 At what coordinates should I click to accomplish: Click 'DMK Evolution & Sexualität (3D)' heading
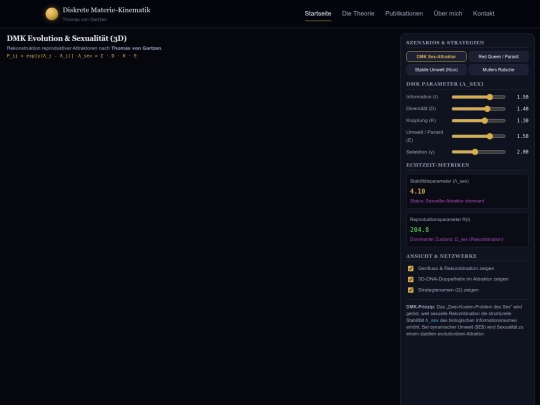point(67,38)
